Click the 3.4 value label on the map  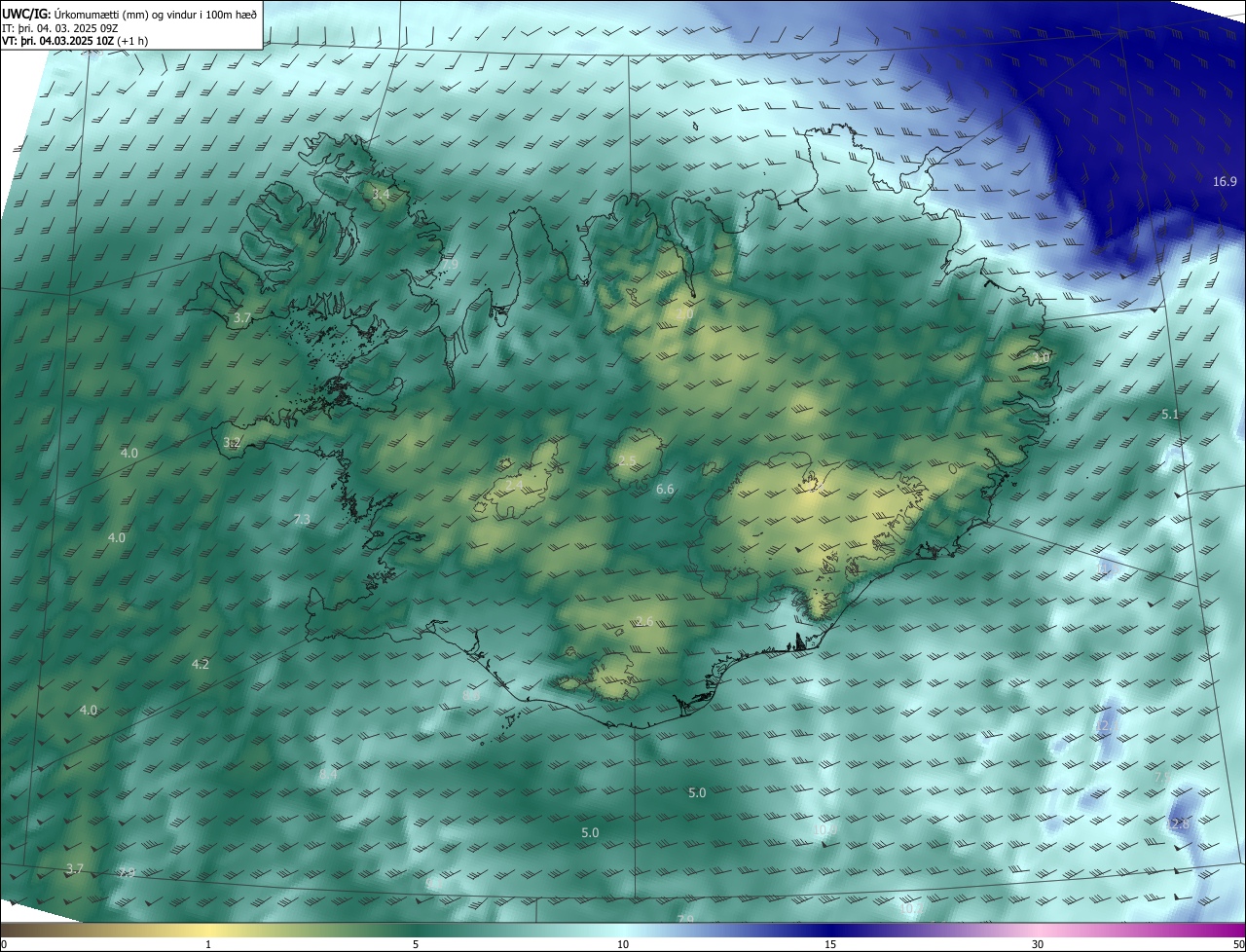[x=381, y=195]
